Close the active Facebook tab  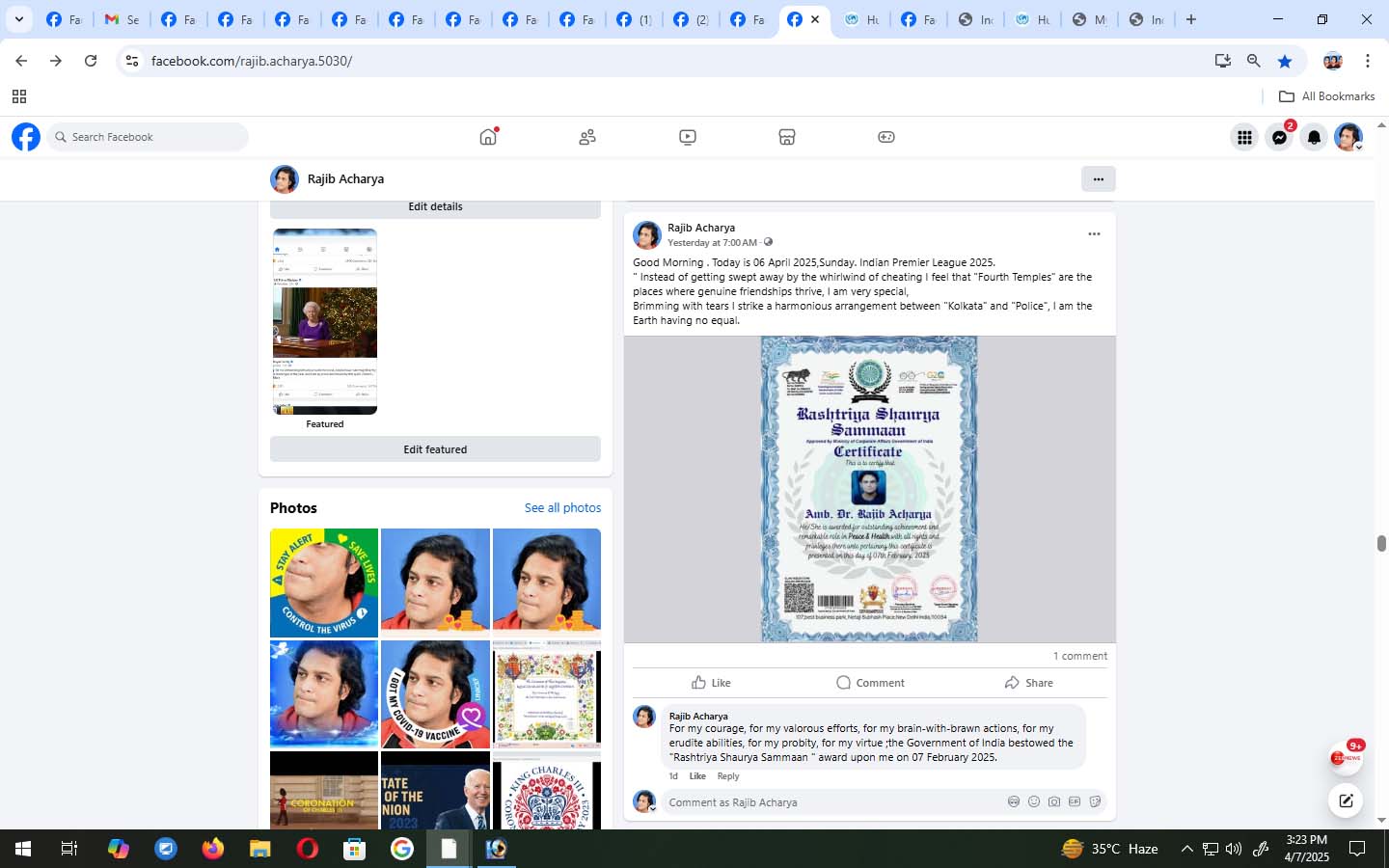(x=815, y=19)
